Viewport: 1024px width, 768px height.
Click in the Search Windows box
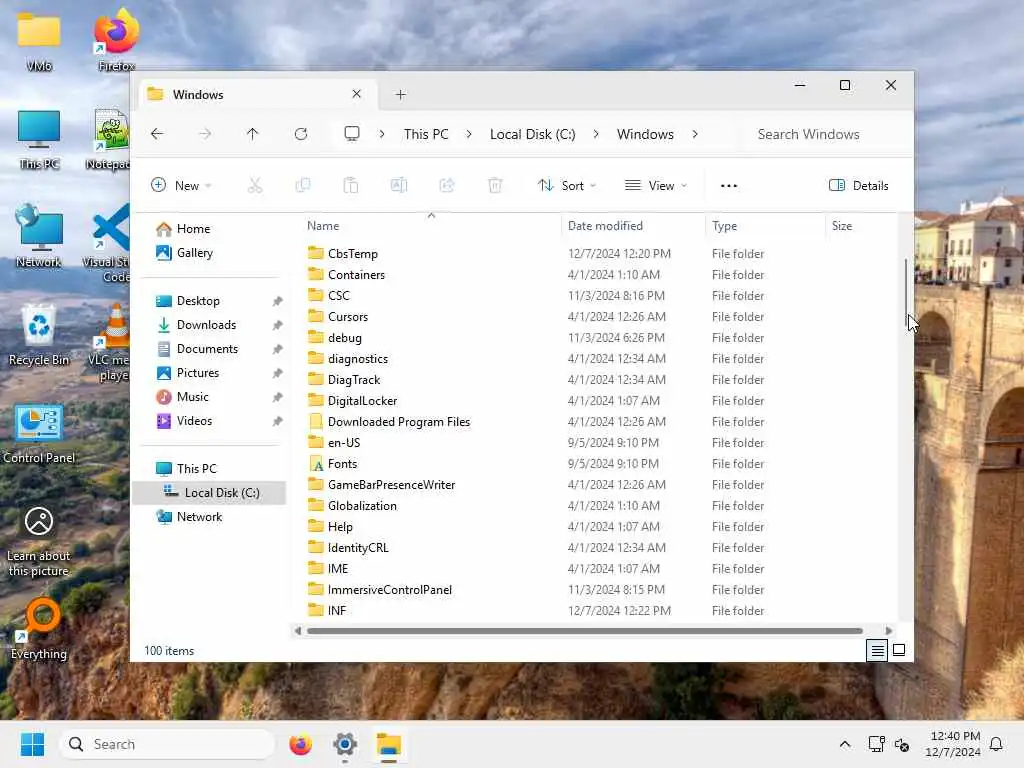click(824, 134)
